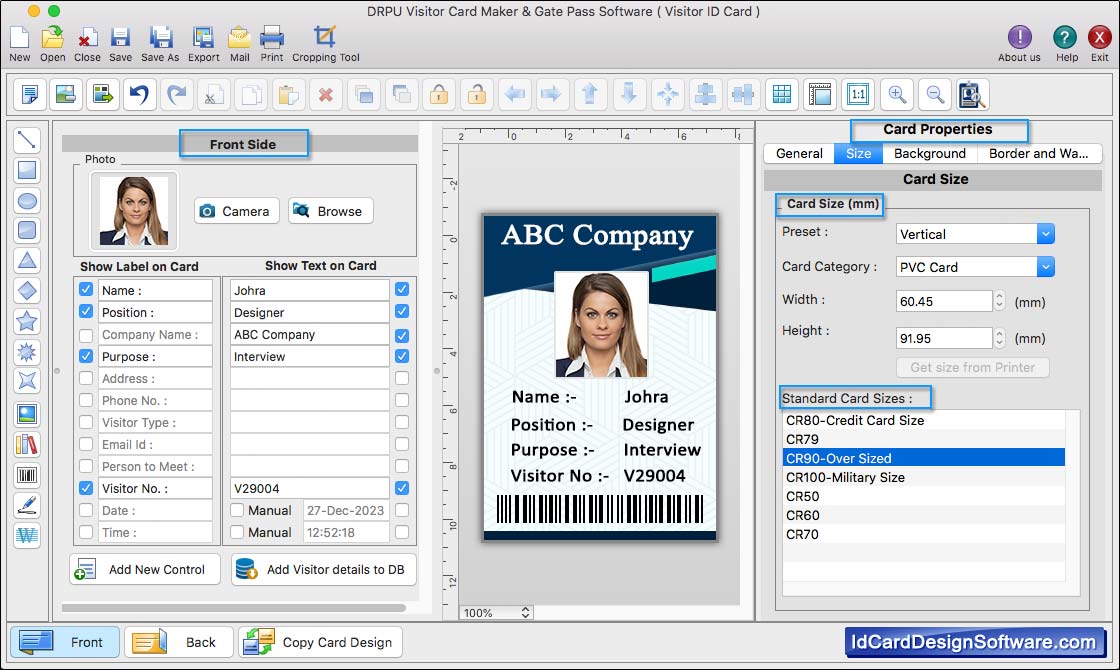Select CR100-Military Size list row
Screen dimensions: 1120x670
pos(924,477)
